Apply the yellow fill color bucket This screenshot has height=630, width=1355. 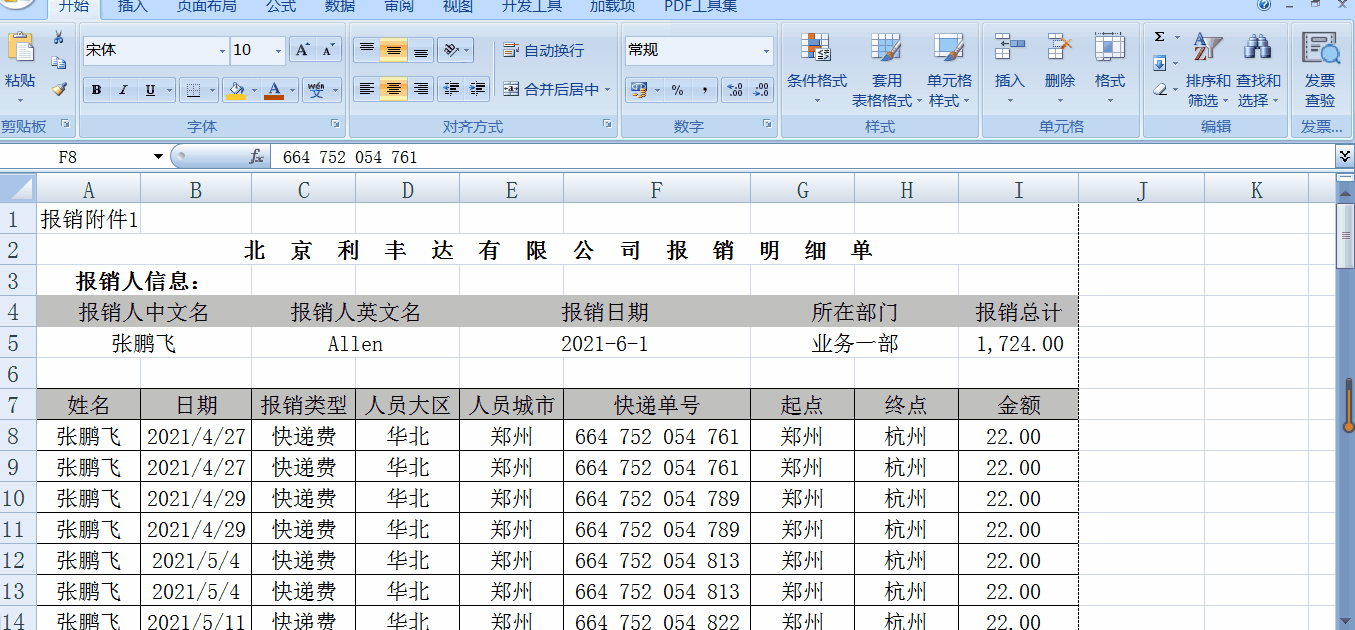tap(236, 90)
